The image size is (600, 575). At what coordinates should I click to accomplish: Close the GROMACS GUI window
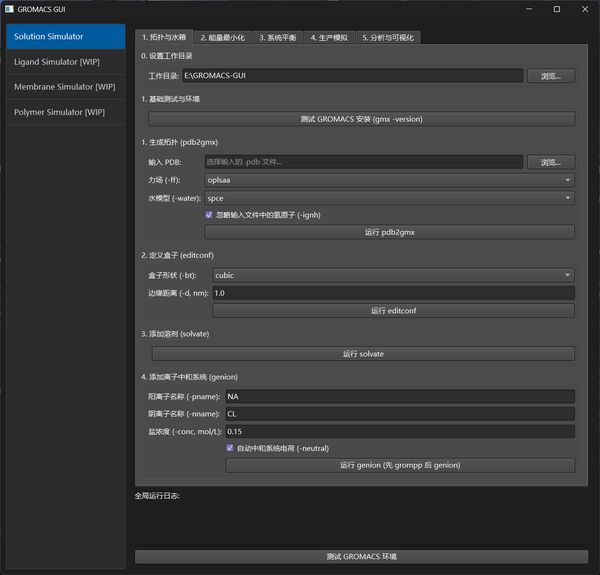pos(585,9)
